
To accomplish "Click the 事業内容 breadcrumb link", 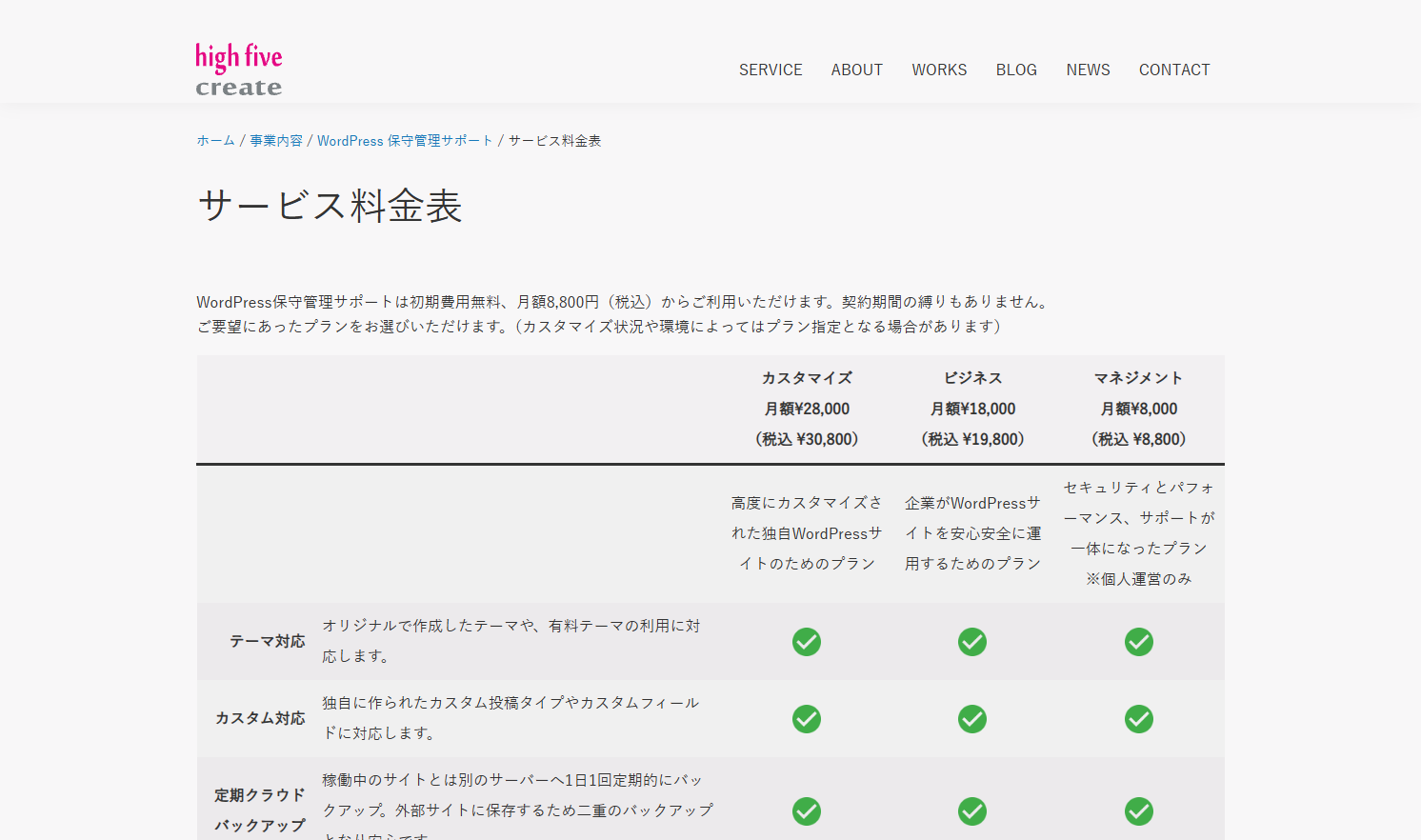I will (275, 140).
